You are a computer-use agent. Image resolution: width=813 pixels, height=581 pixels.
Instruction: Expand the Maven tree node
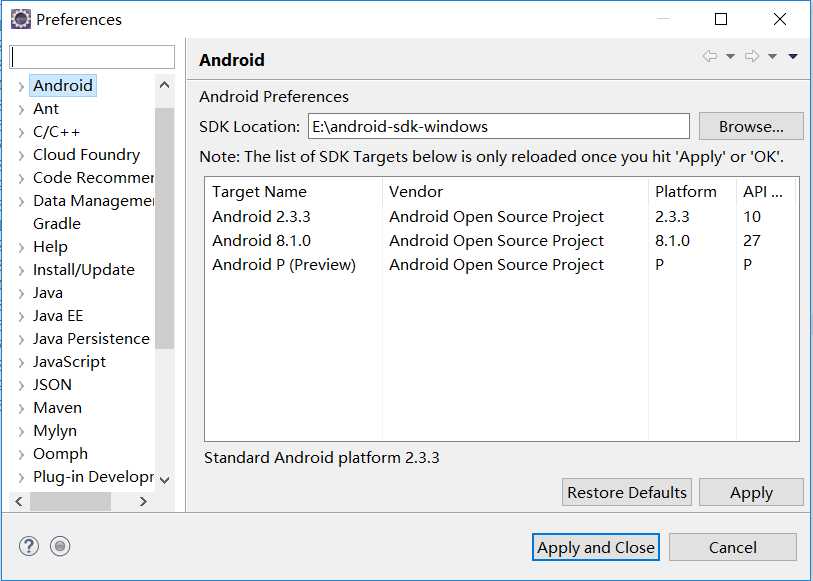[21, 408]
